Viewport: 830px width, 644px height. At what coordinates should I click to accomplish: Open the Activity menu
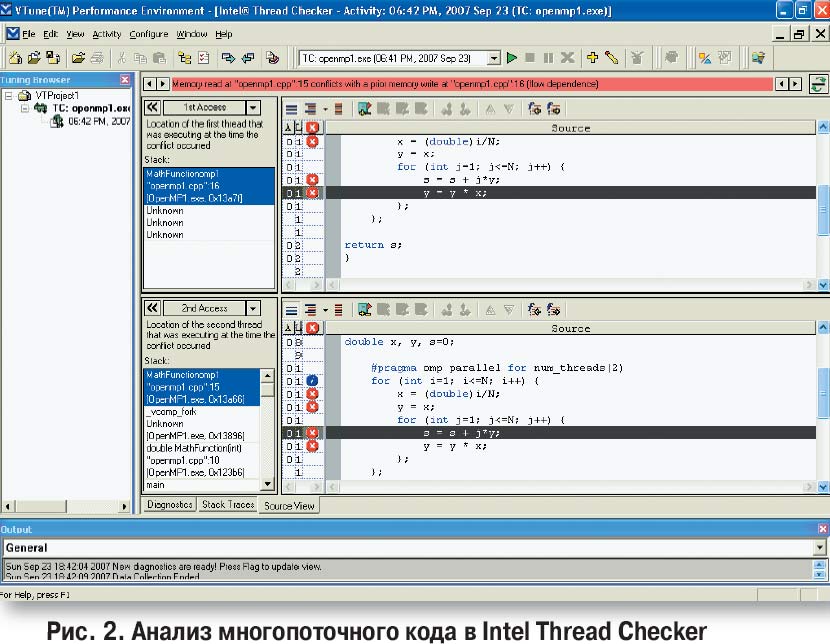point(106,34)
